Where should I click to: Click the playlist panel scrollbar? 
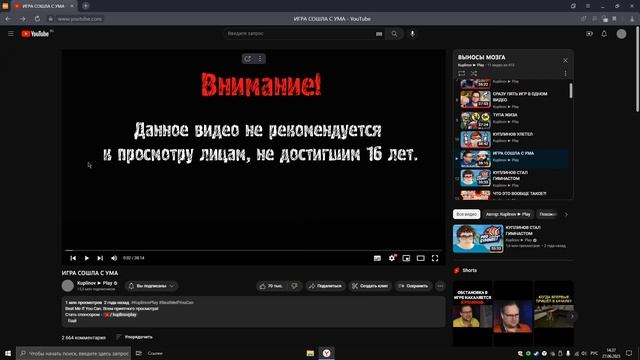click(571, 91)
